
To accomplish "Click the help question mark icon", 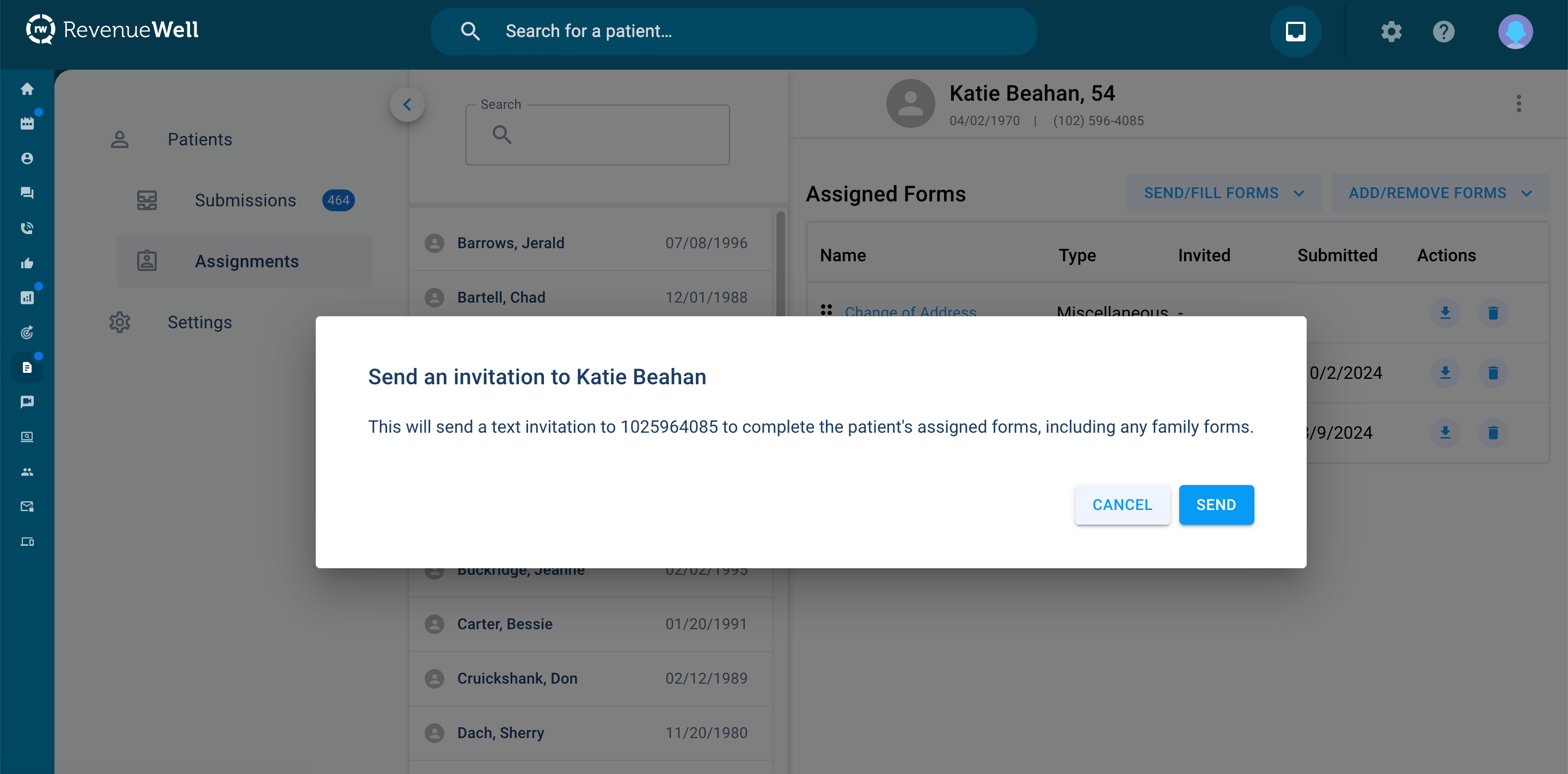I will (x=1443, y=31).
